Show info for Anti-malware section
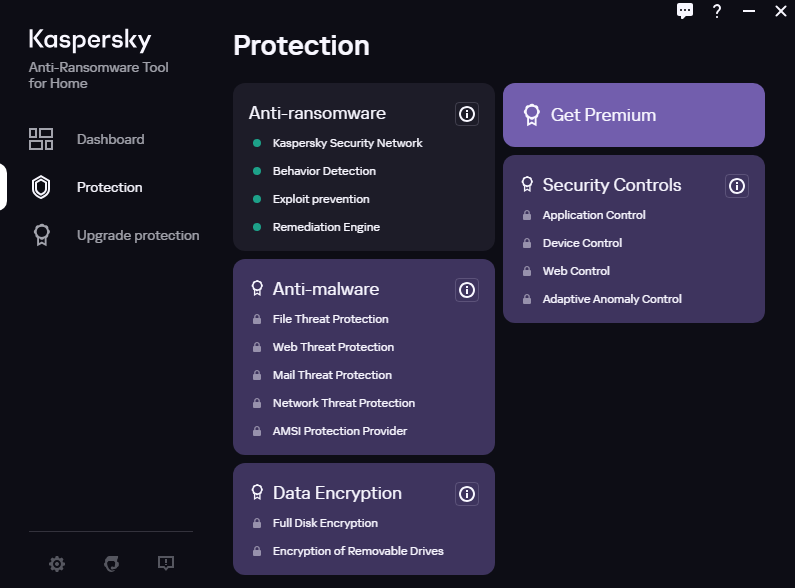This screenshot has height=588, width=795. pyautogui.click(x=466, y=290)
